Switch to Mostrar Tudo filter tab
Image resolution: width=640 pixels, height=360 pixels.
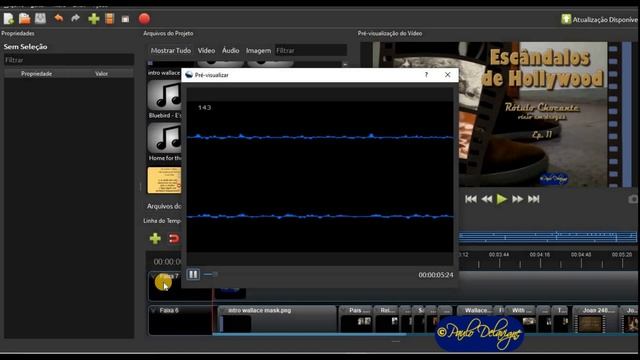pos(171,51)
